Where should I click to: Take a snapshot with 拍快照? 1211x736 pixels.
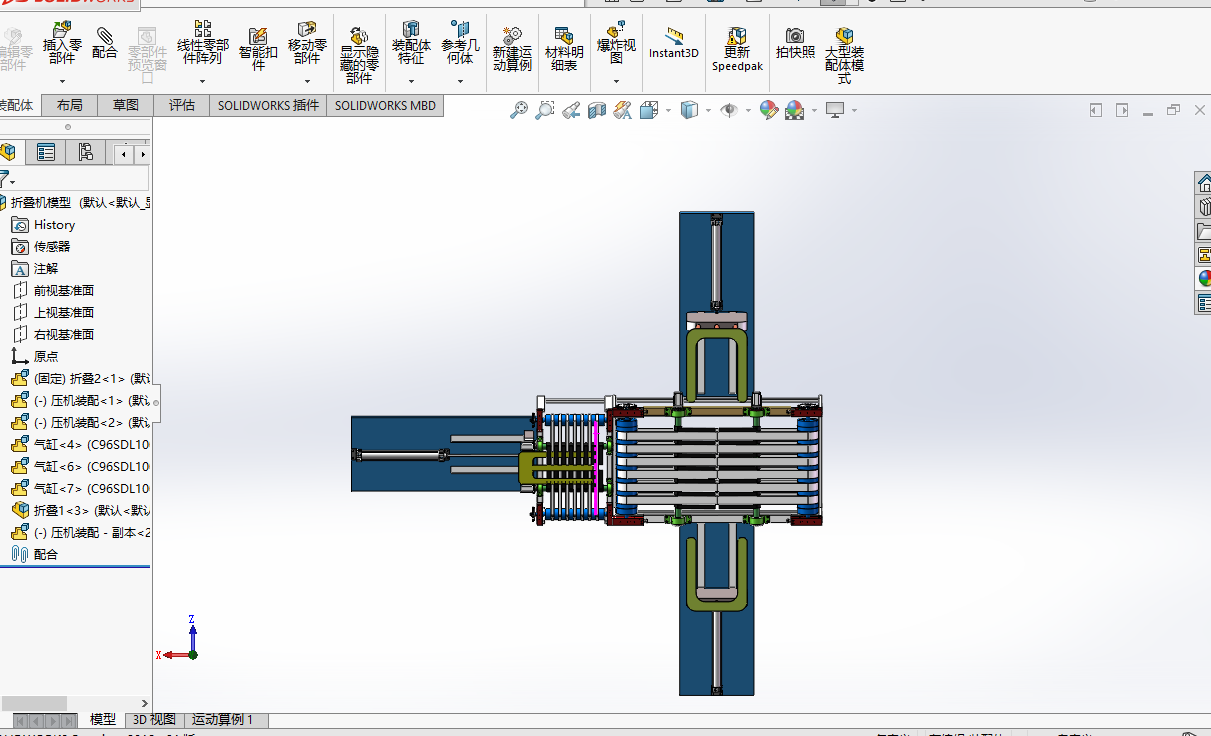pos(795,43)
